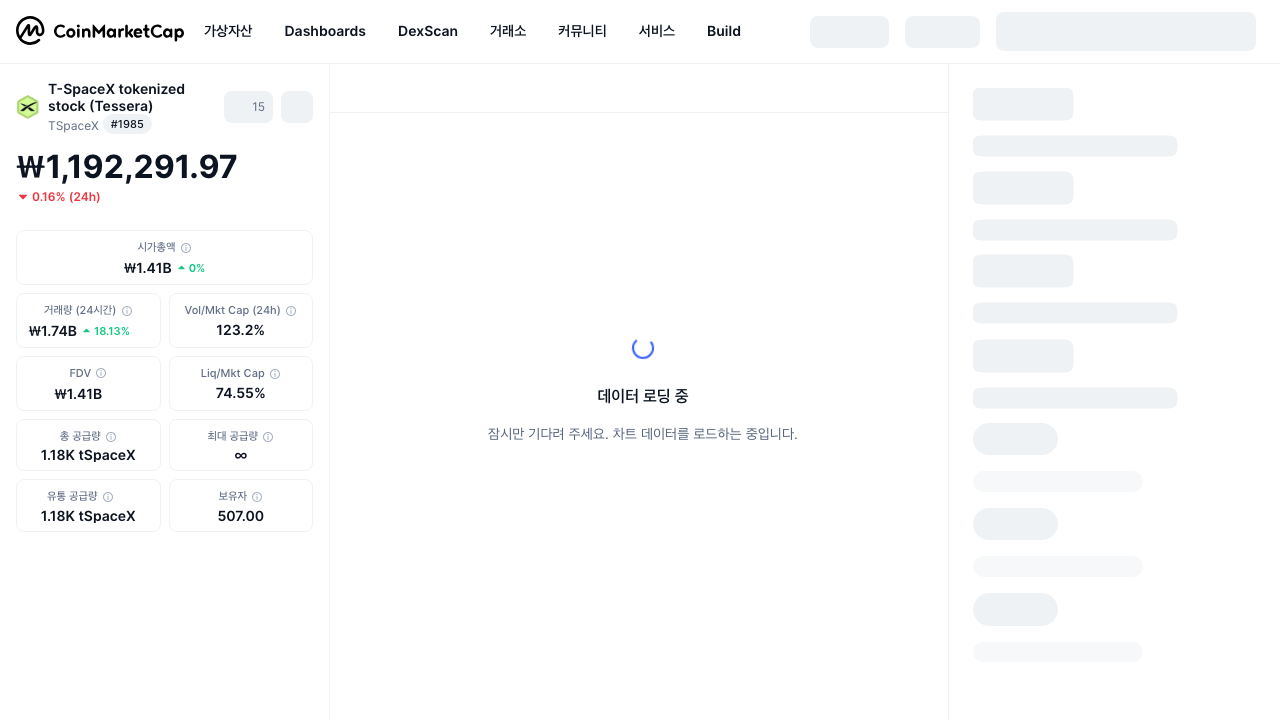Open the 가상자산 menu
Screen dimensions: 1280x720
(x=228, y=31)
